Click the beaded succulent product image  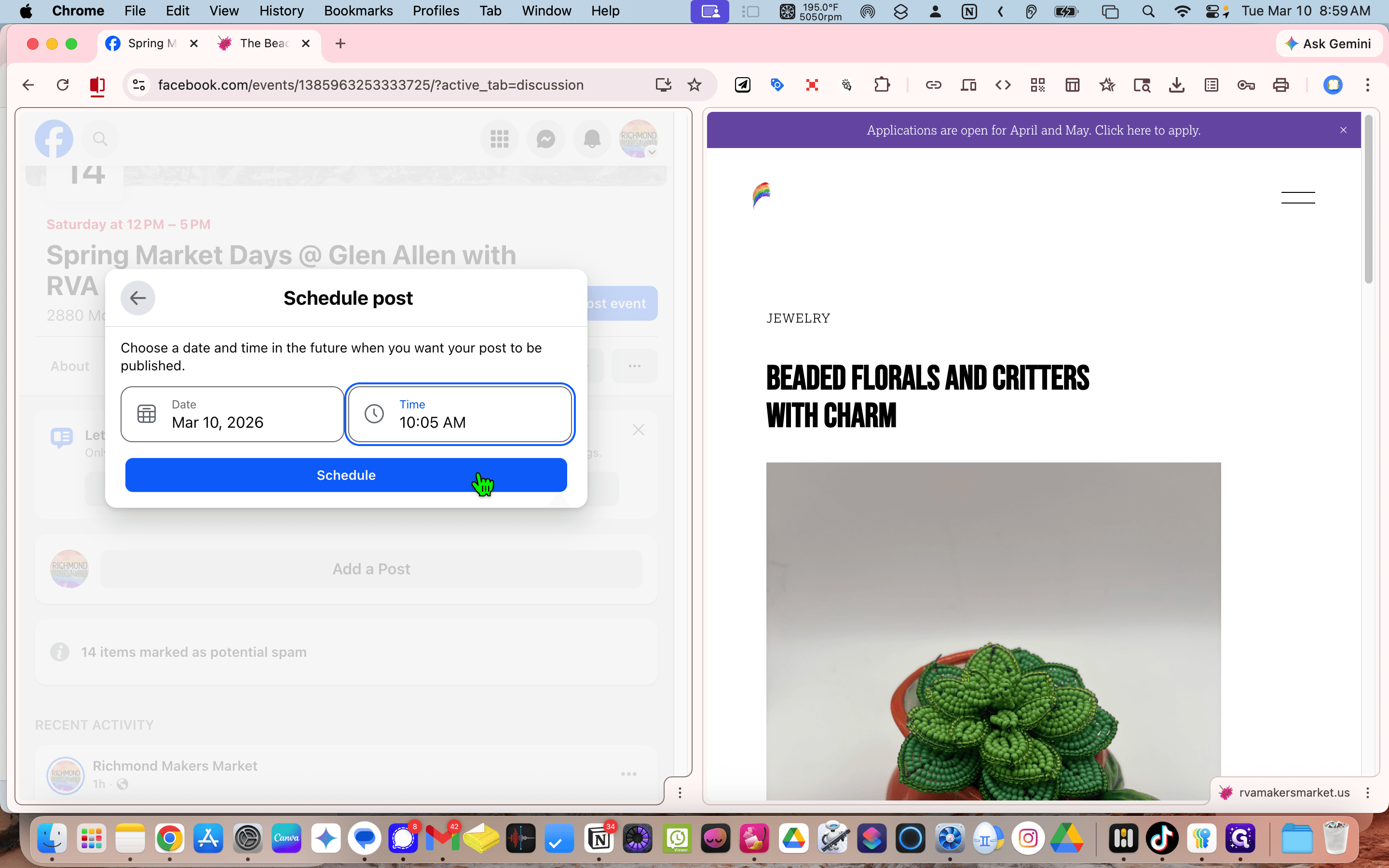[x=994, y=632]
